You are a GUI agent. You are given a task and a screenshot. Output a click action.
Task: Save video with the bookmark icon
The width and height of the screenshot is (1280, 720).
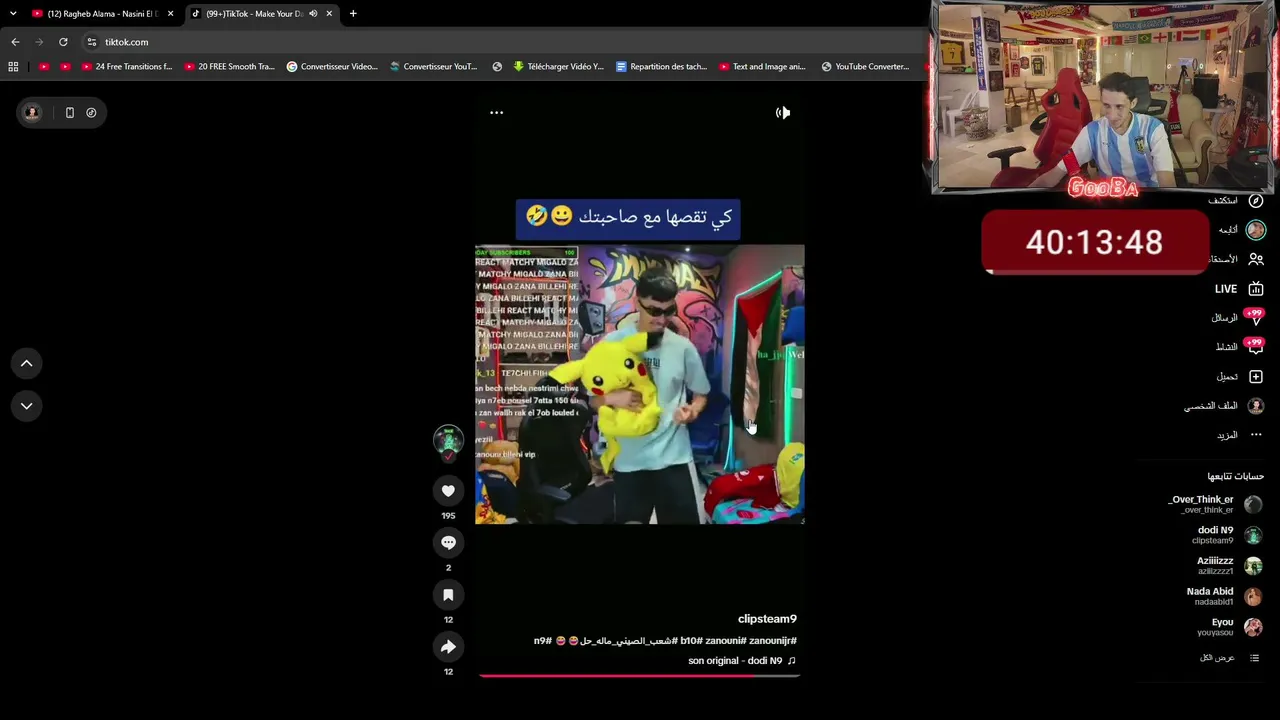click(x=448, y=595)
